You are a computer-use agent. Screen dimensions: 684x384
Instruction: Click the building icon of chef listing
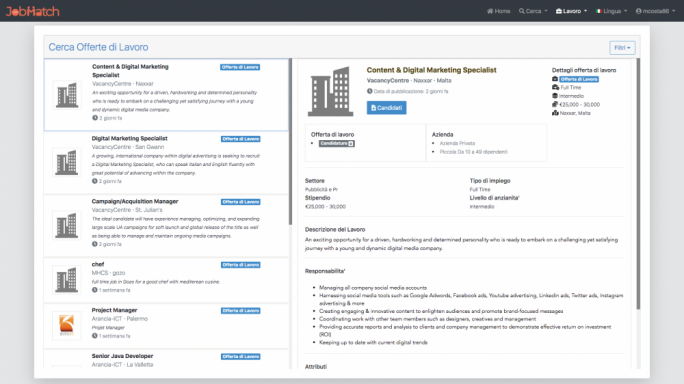pos(67,280)
